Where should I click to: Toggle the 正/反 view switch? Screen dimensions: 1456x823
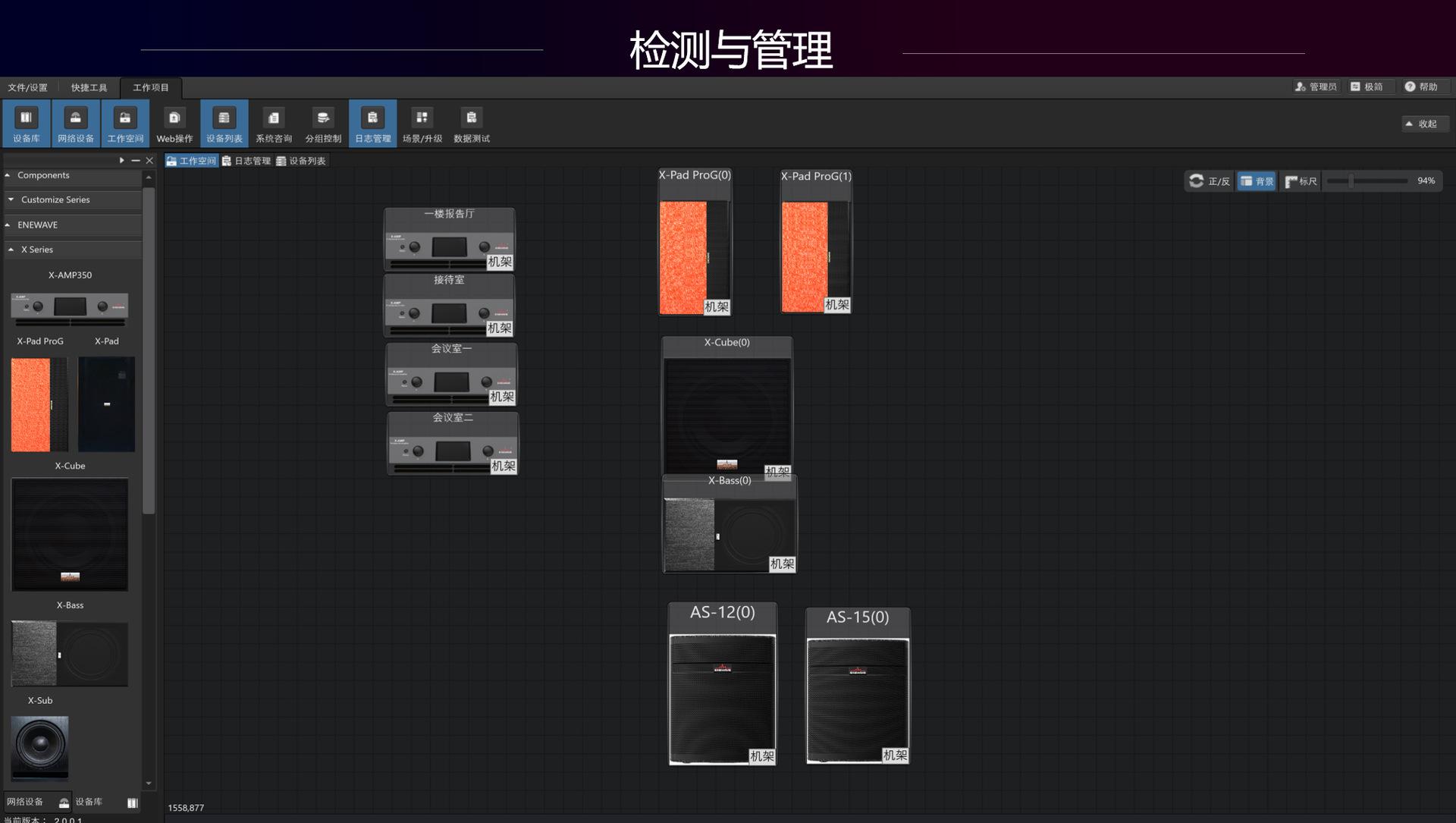pyautogui.click(x=1210, y=181)
